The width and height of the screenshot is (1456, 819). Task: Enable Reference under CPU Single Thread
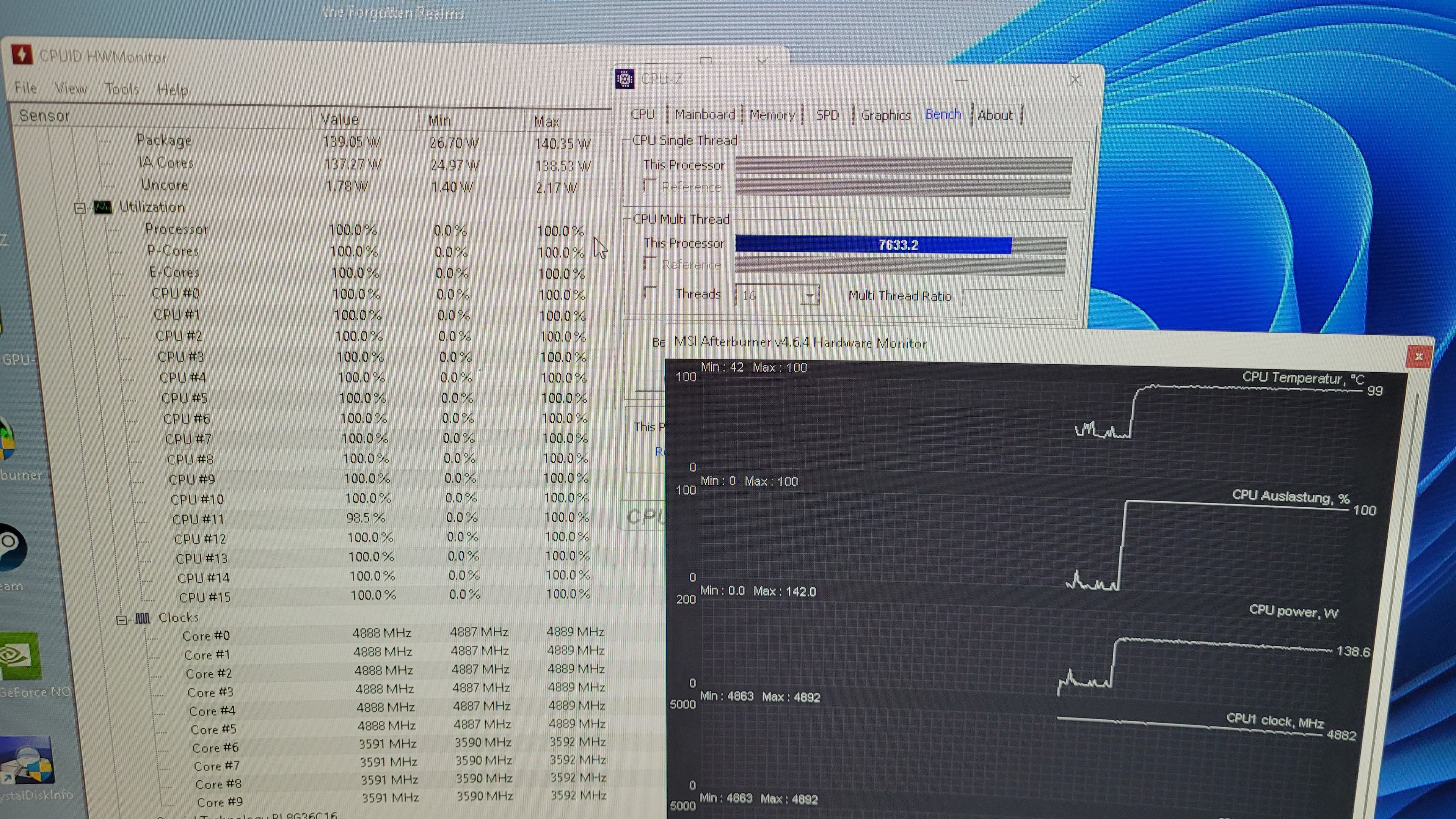coord(650,186)
